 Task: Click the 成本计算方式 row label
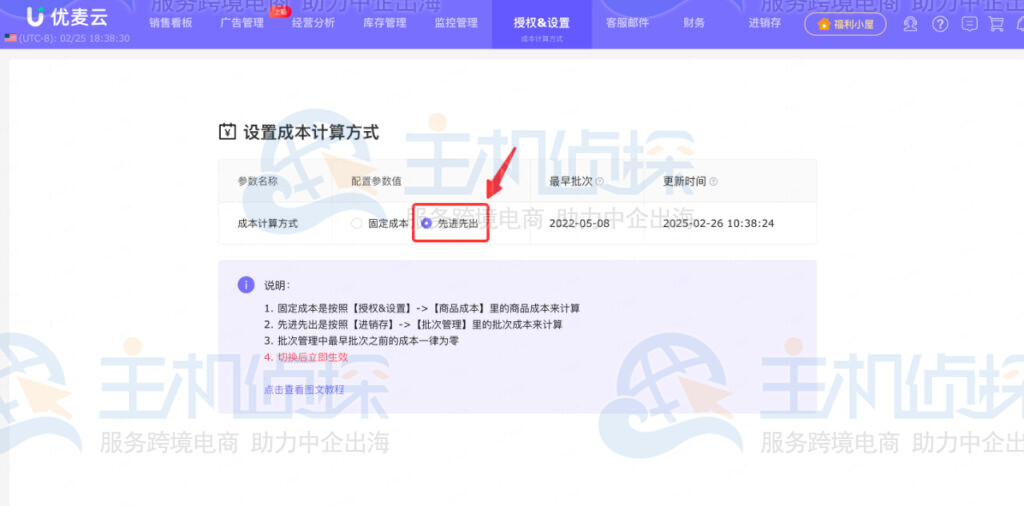pos(268,223)
